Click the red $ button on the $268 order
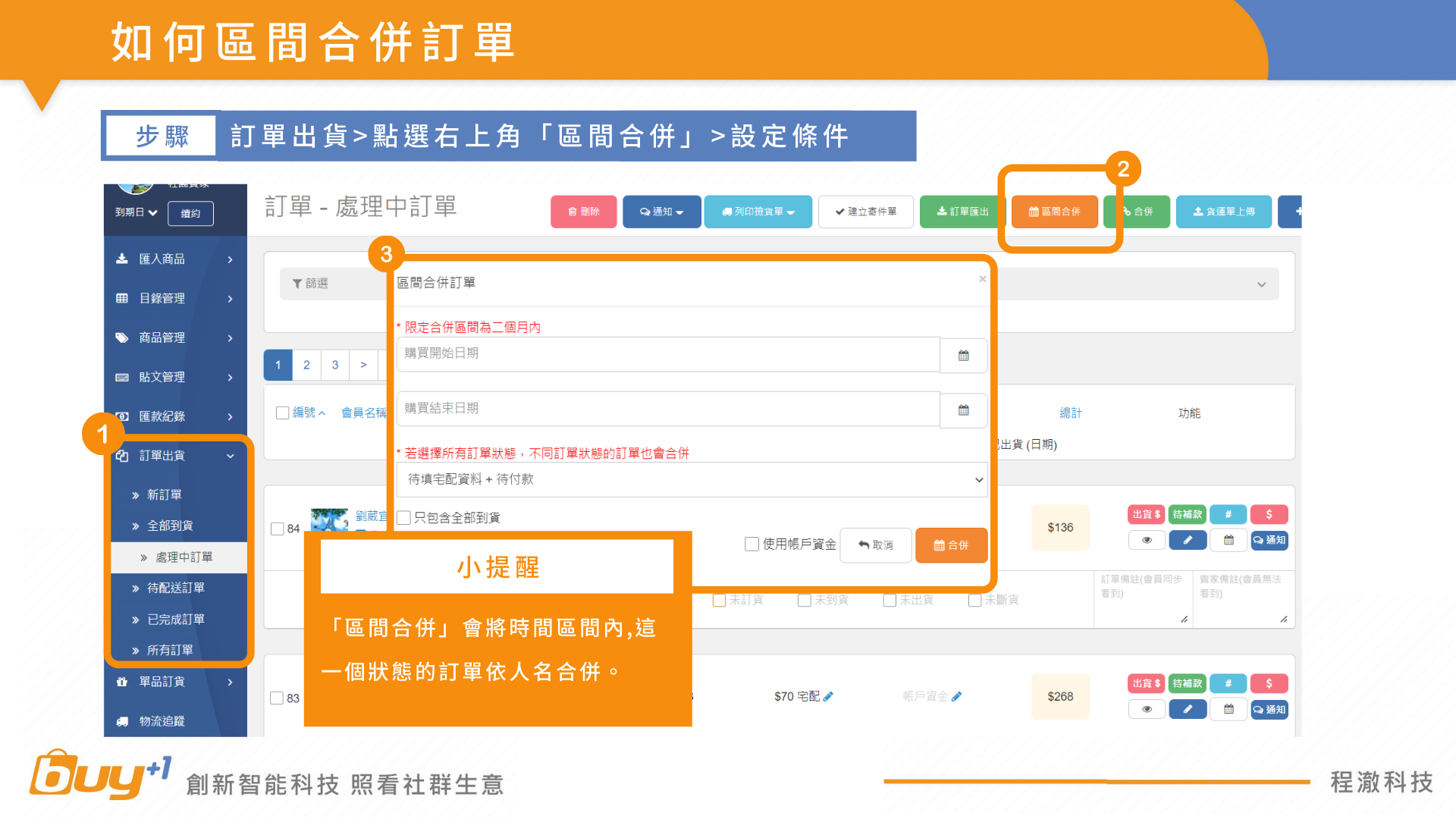This screenshot has width=1456, height=819. (1269, 683)
